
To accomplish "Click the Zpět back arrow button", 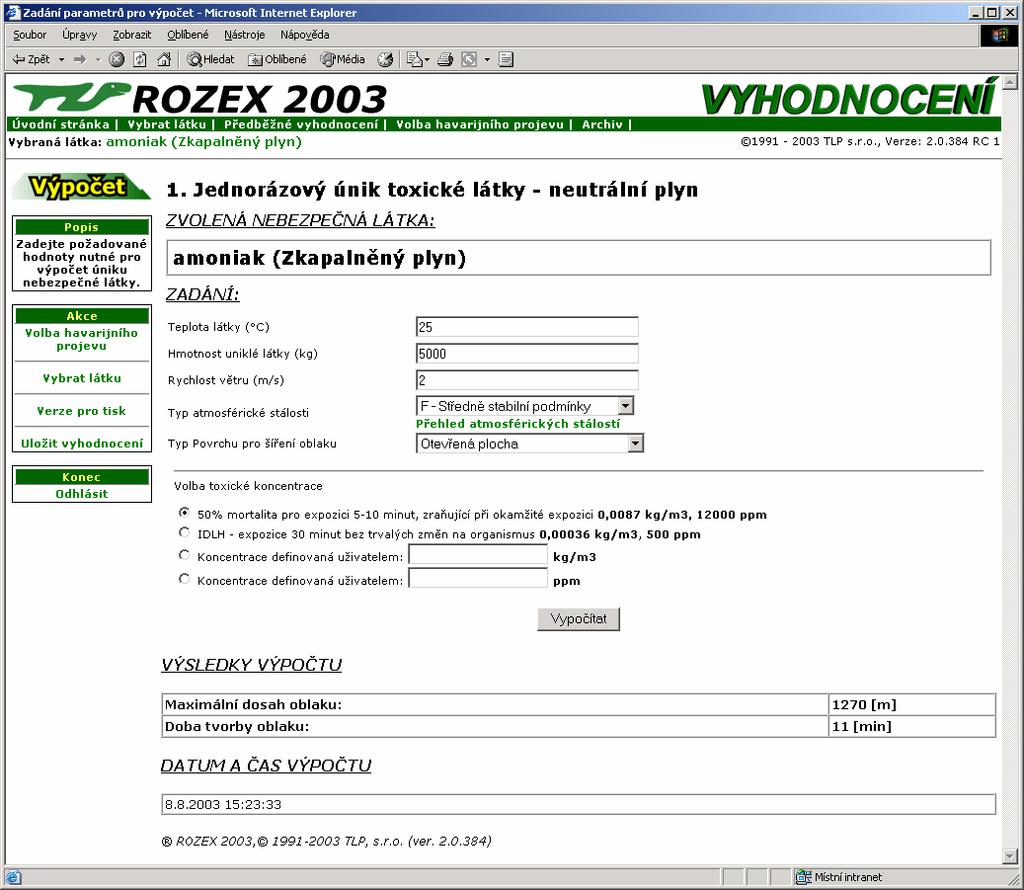I will click(31, 59).
